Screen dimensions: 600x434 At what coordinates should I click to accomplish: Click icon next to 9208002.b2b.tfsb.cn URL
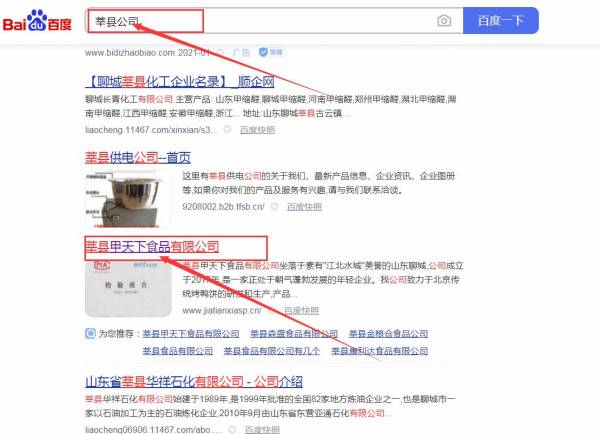[274, 207]
